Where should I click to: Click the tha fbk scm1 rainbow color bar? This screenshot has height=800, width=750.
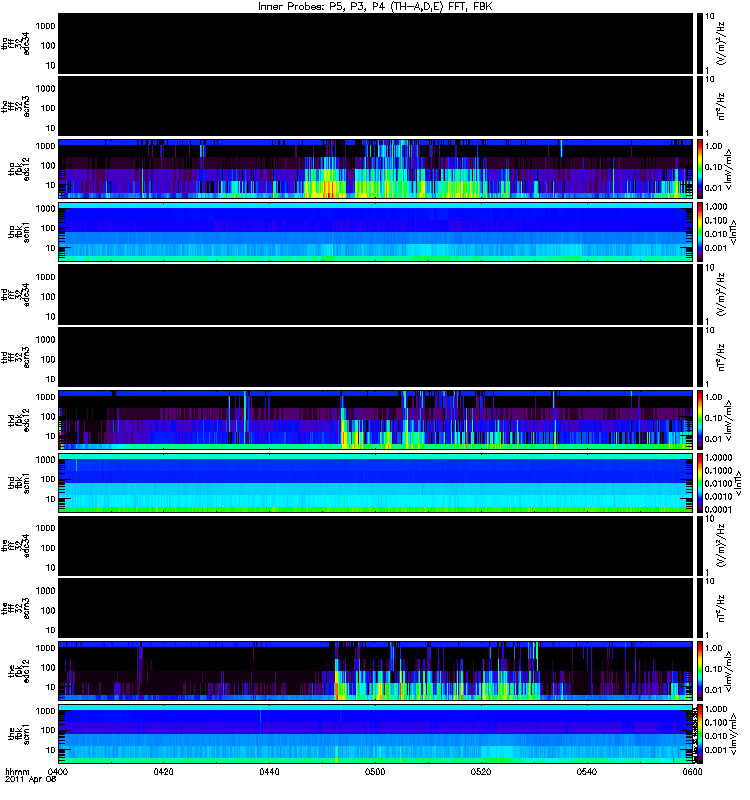pyautogui.click(x=700, y=232)
